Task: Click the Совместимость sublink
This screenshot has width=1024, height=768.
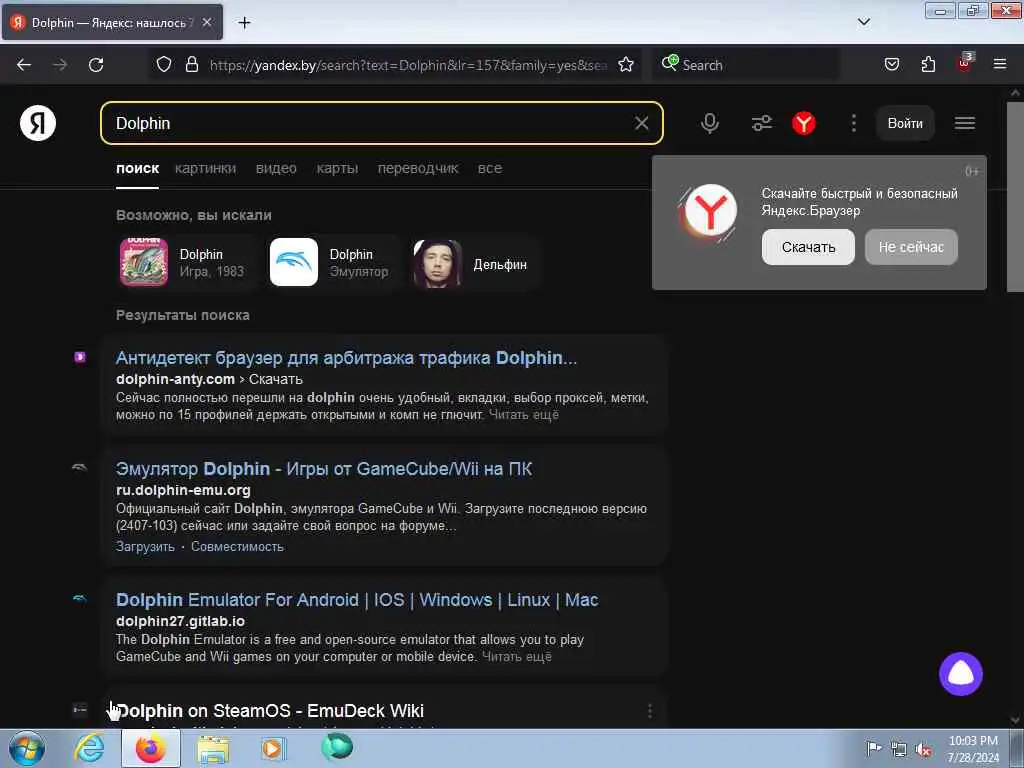Action: [x=237, y=547]
